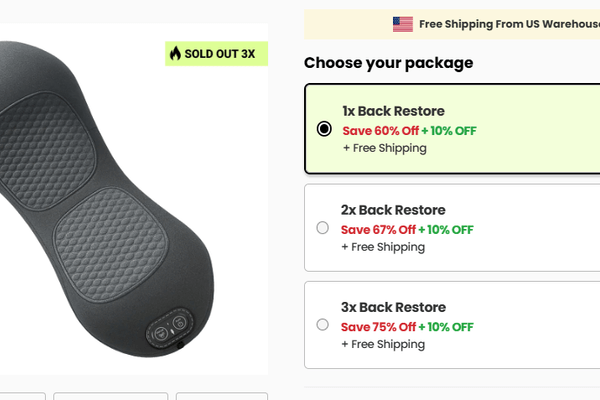Viewport: 600px width, 400px height.
Task: Click the '2x Back Restore' package title
Action: (394, 210)
